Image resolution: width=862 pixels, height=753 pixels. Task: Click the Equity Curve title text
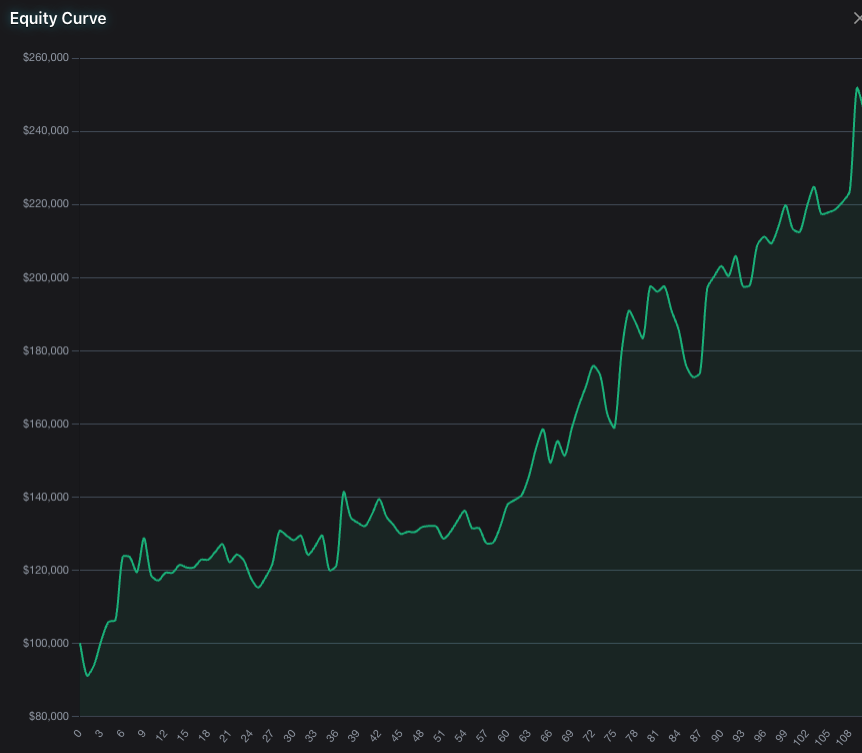pyautogui.click(x=57, y=17)
